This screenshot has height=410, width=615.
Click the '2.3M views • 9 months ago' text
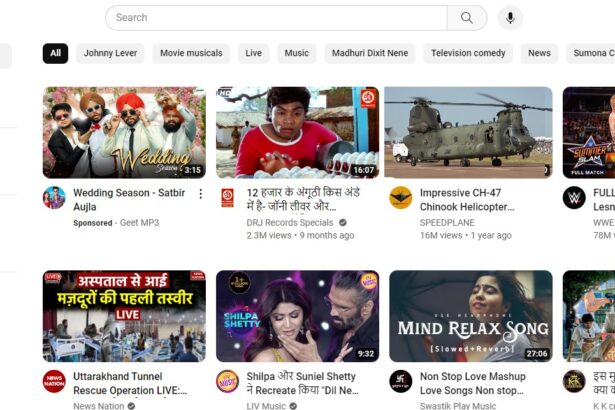[x=300, y=235]
